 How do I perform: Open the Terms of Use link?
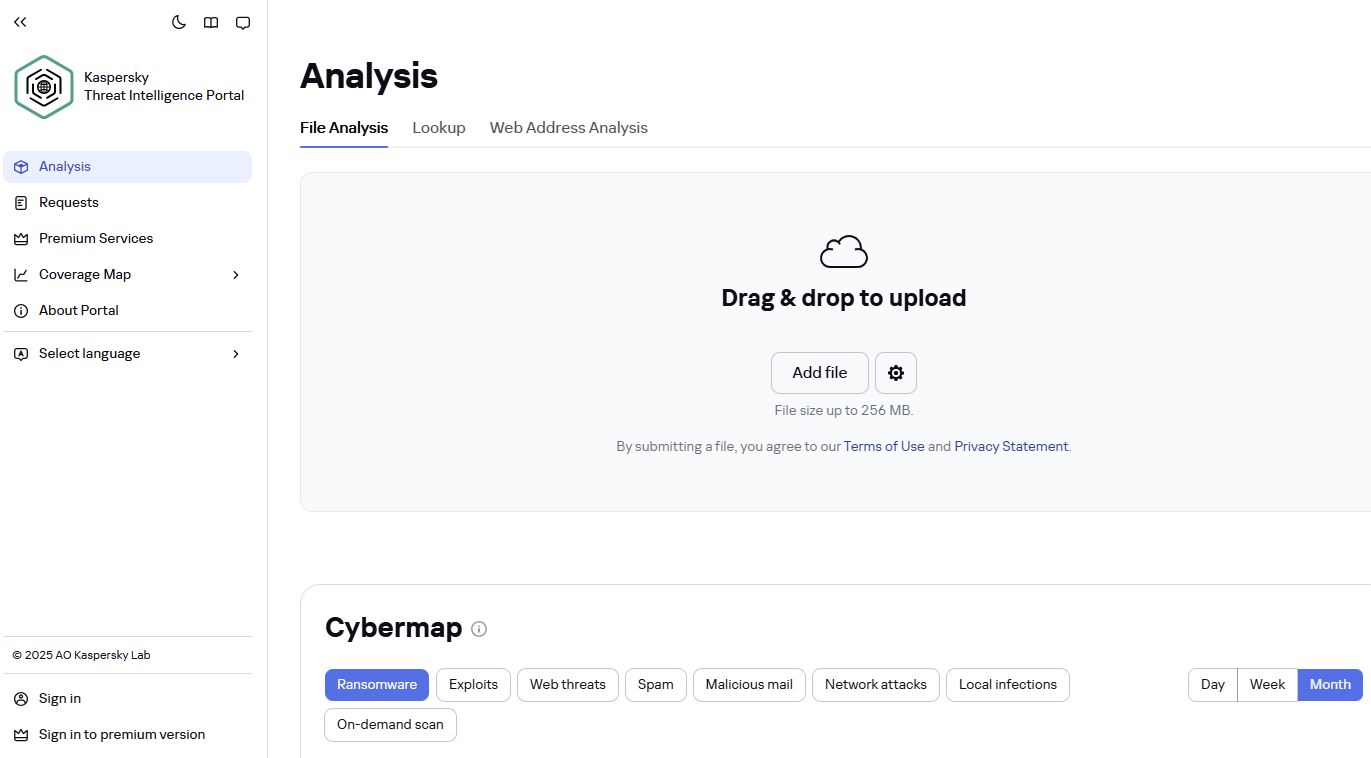(883, 446)
